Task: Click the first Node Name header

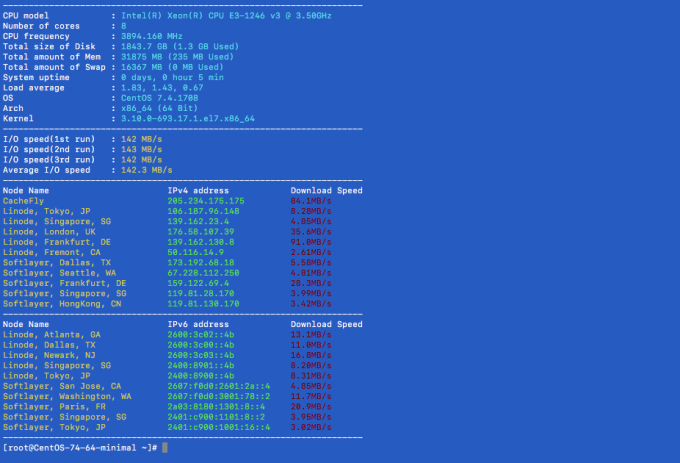Action: point(26,190)
